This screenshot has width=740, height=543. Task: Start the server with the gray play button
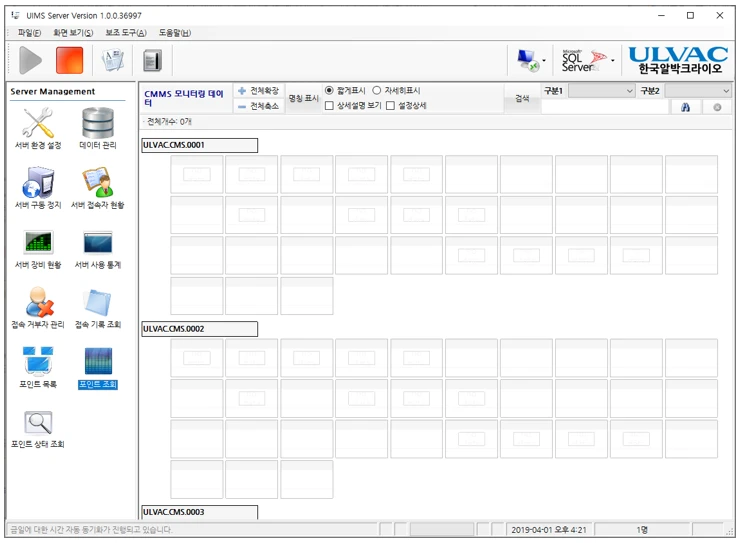click(30, 60)
